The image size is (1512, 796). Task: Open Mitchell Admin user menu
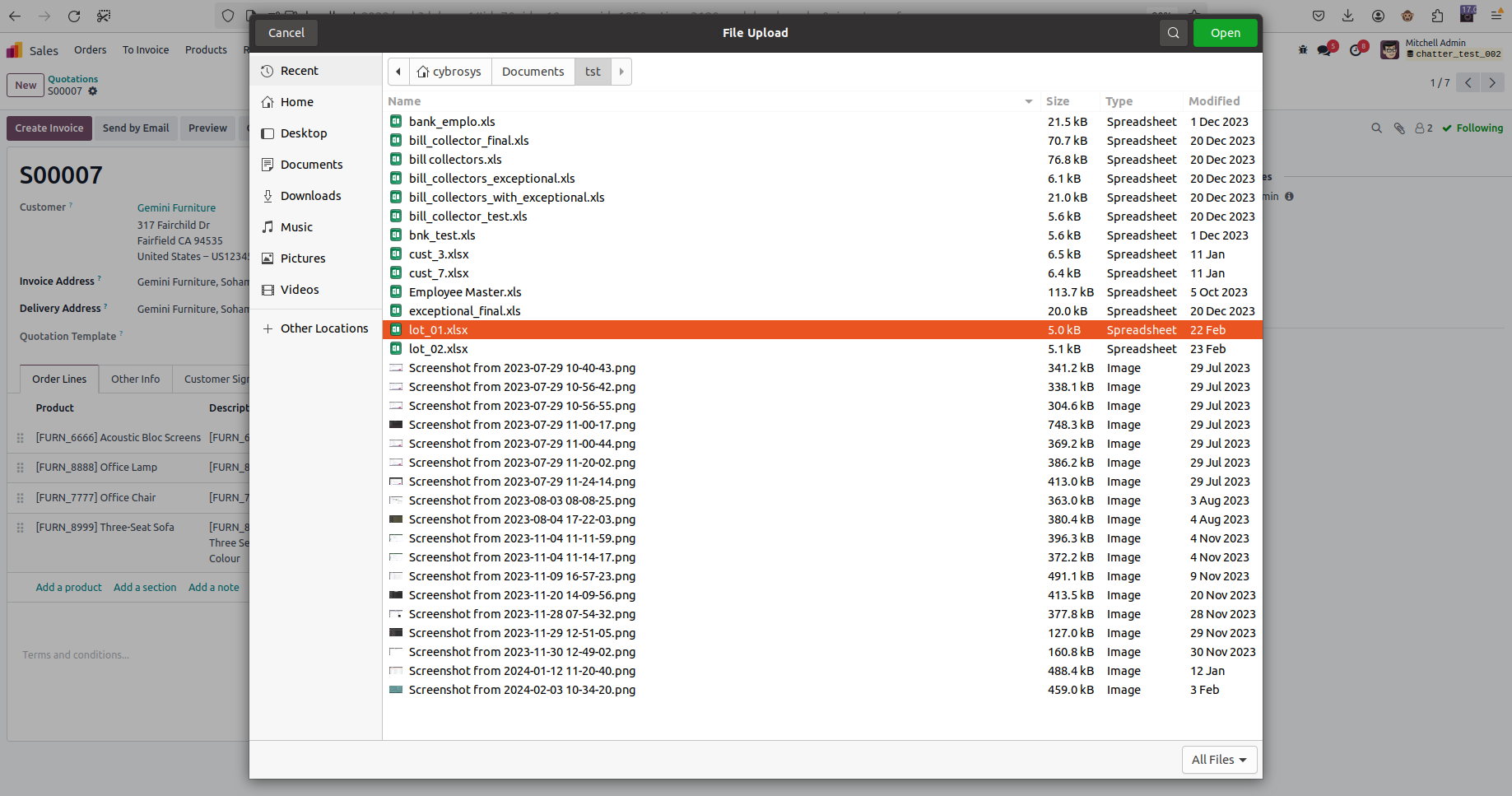(1441, 49)
